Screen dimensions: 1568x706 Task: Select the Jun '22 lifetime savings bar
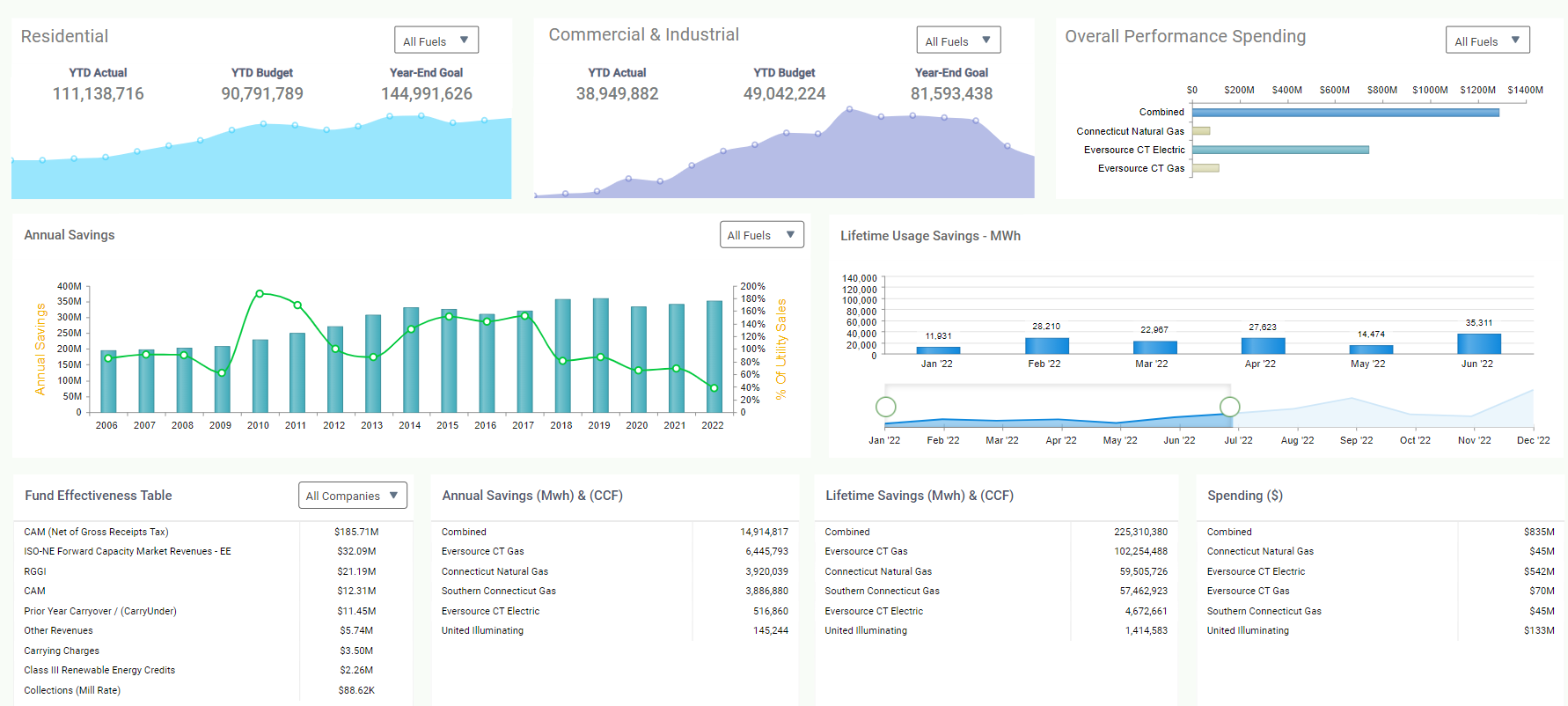1478,344
